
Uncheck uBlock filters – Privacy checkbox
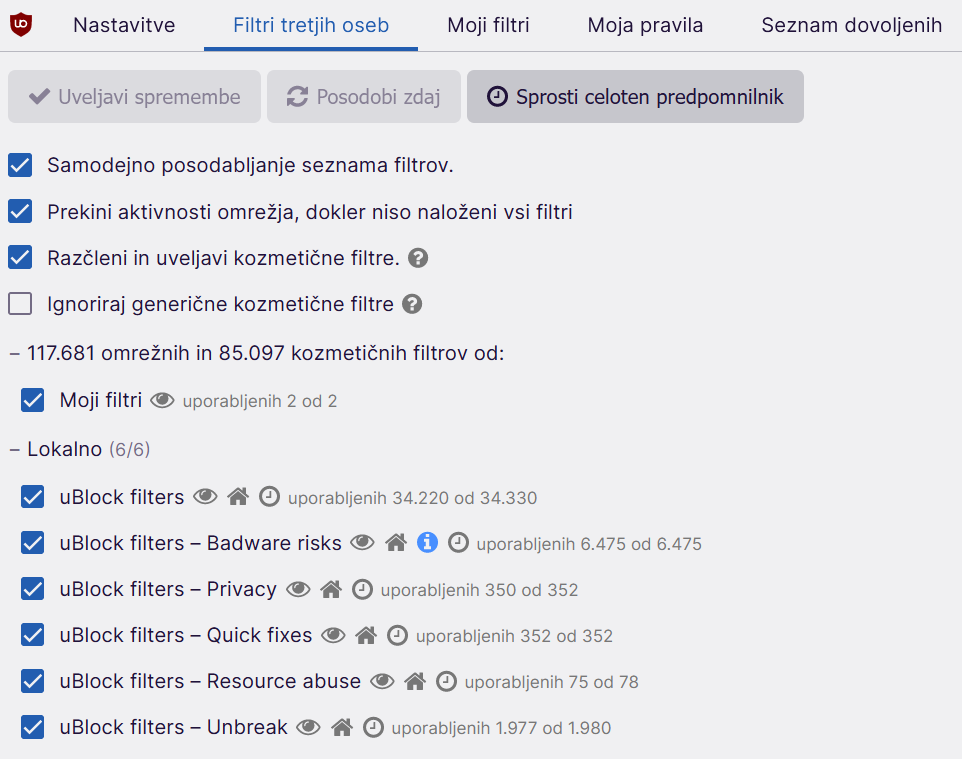pos(33,589)
